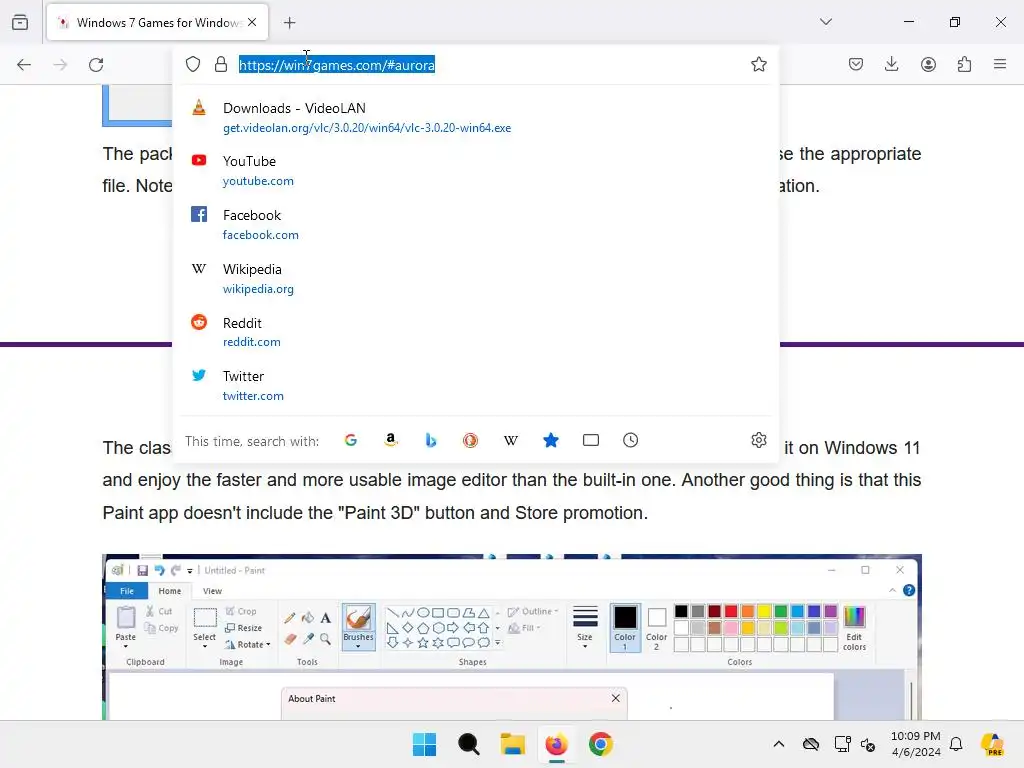
Task: Launch Google Chrome from taskbar
Action: point(601,744)
